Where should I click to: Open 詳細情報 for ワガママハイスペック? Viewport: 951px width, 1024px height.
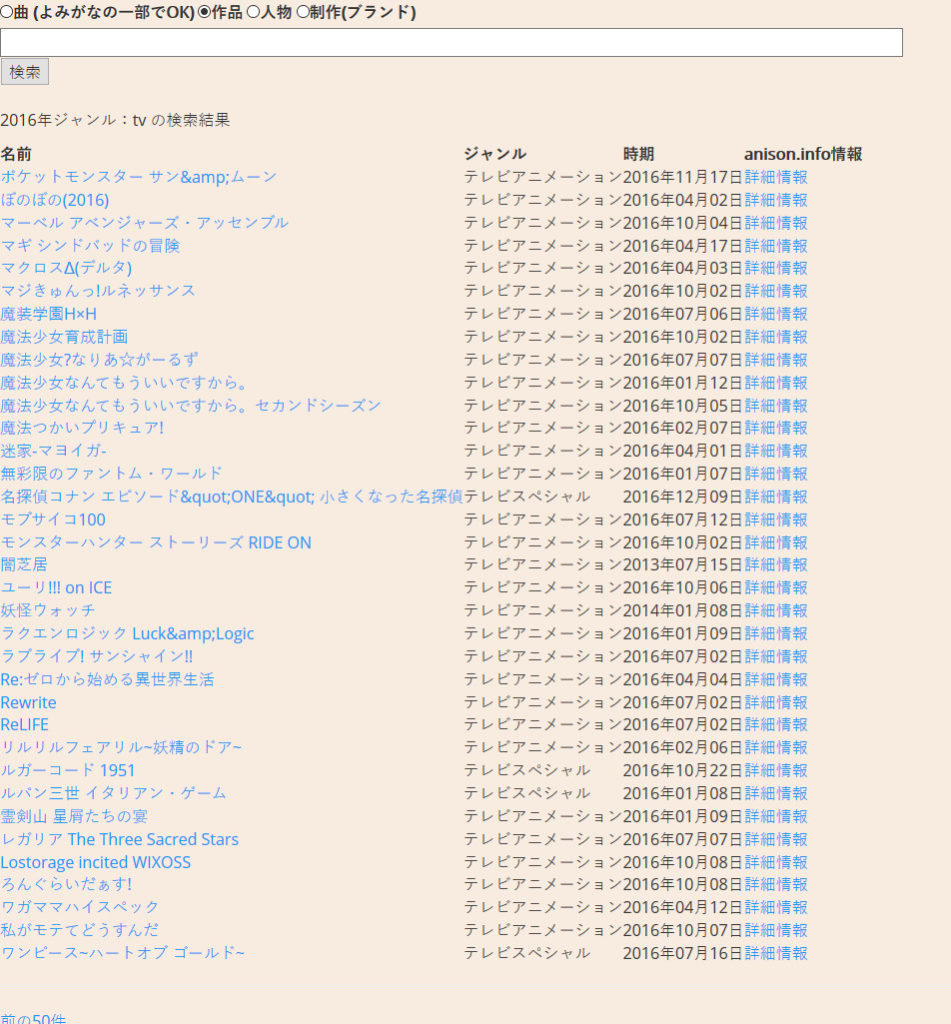point(776,907)
